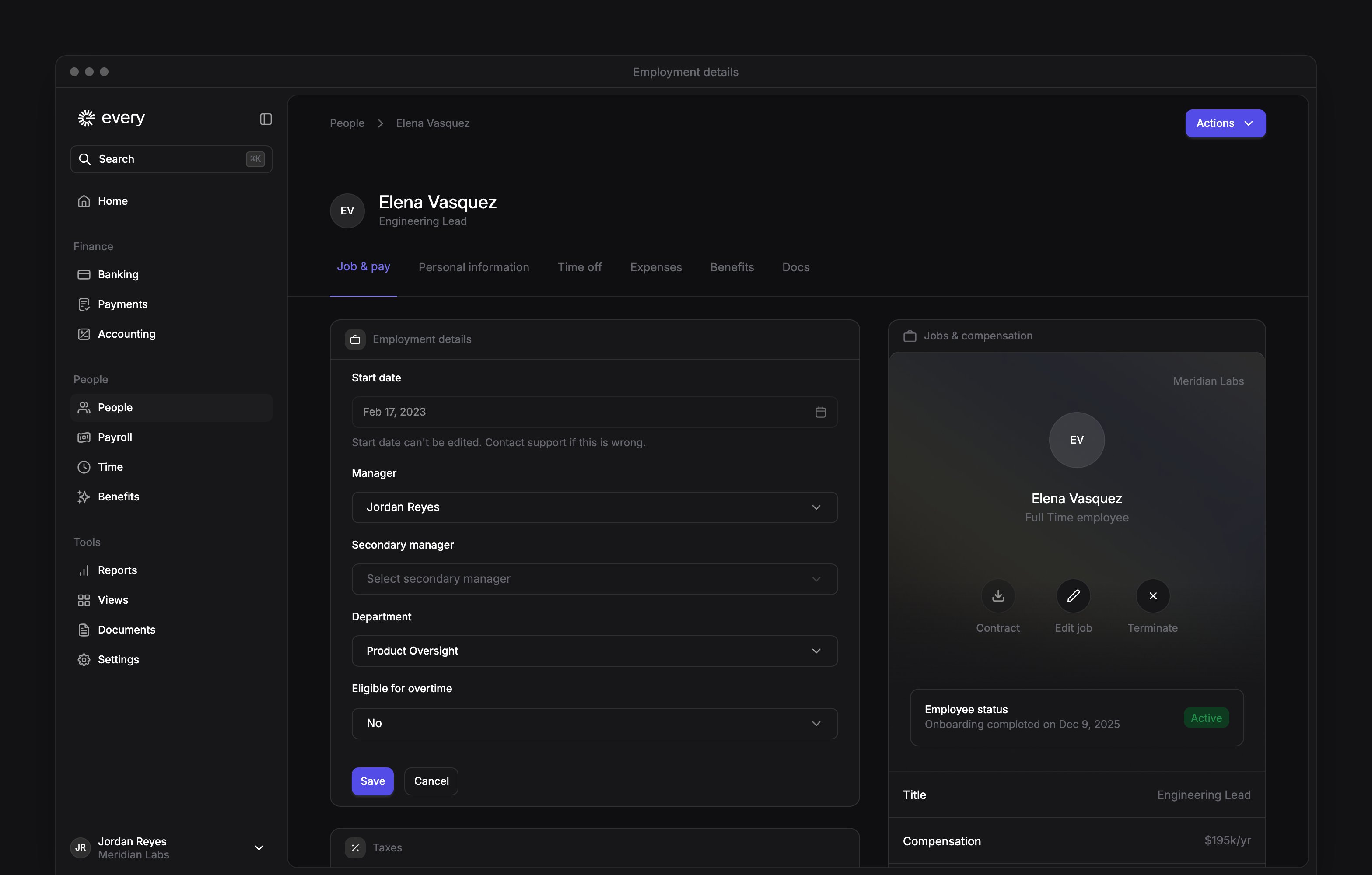
Task: Open Views under Tools
Action: click(171, 600)
